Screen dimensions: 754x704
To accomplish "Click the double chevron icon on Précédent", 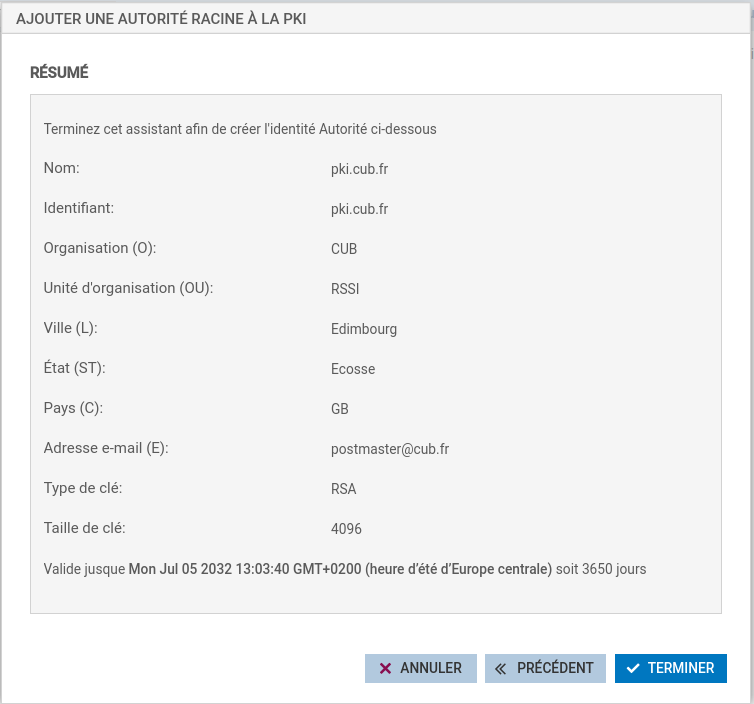I will click(501, 669).
